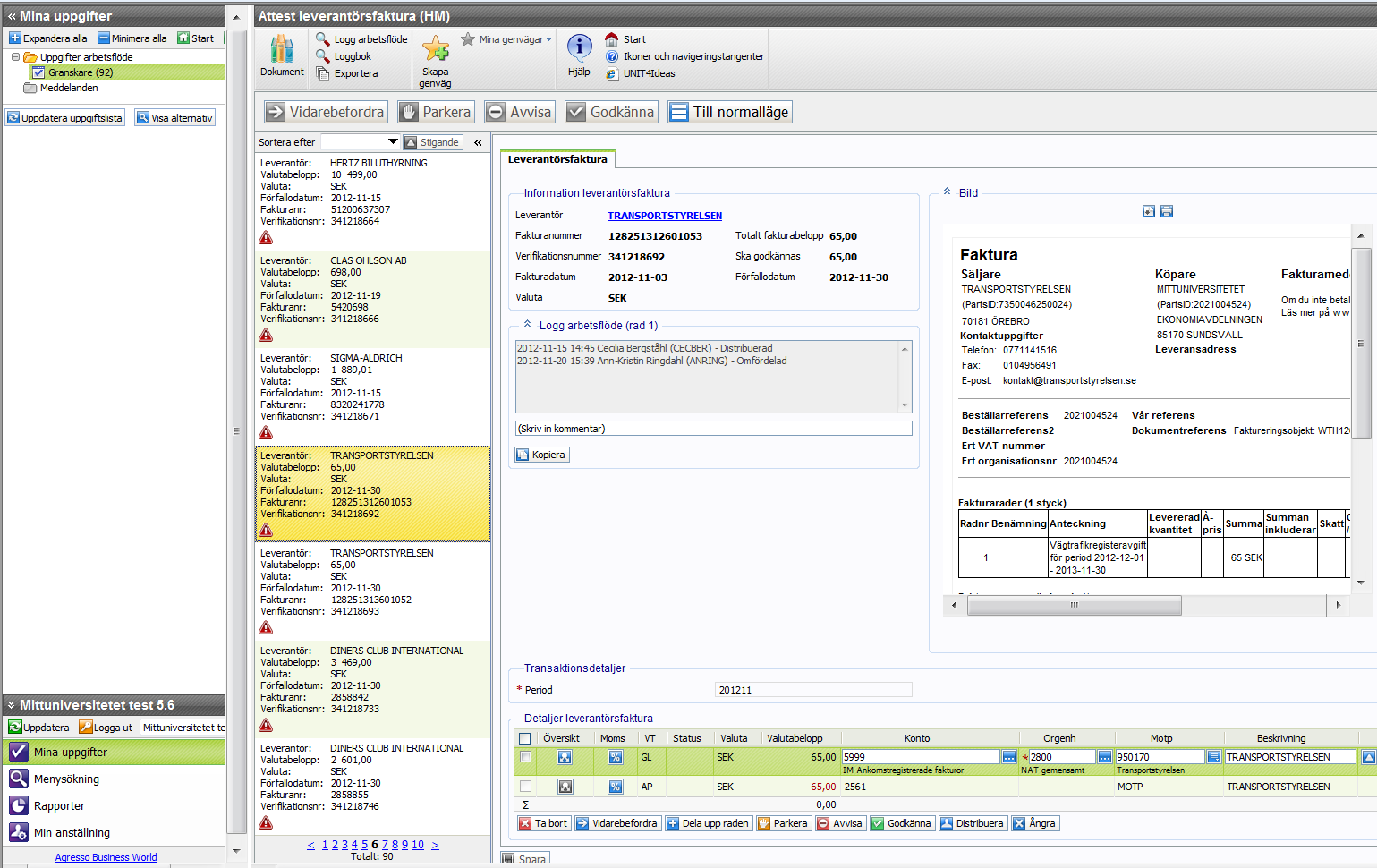This screenshot has width=1377, height=868.
Task: Collapse the invoice list panel chevron
Action: 478,142
